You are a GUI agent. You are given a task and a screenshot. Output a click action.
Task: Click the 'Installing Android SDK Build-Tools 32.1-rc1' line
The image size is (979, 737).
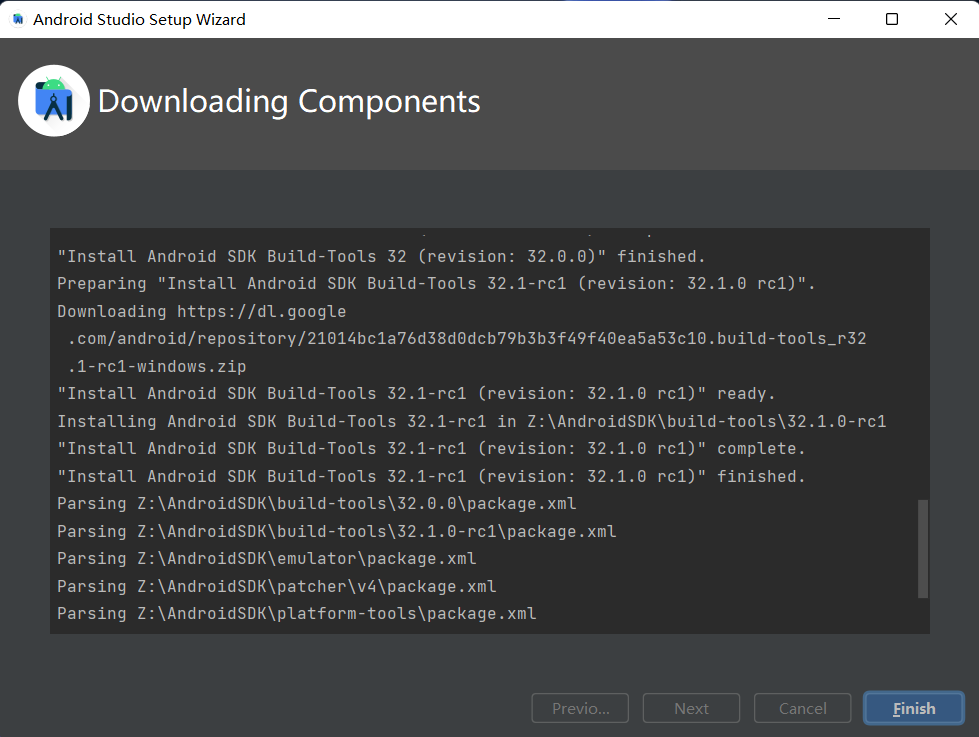[x=471, y=421]
